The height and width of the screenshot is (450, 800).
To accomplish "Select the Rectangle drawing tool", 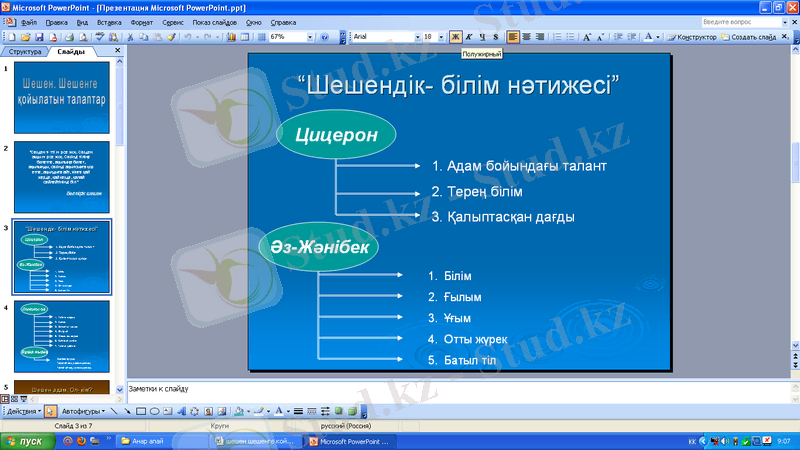I will (x=141, y=411).
